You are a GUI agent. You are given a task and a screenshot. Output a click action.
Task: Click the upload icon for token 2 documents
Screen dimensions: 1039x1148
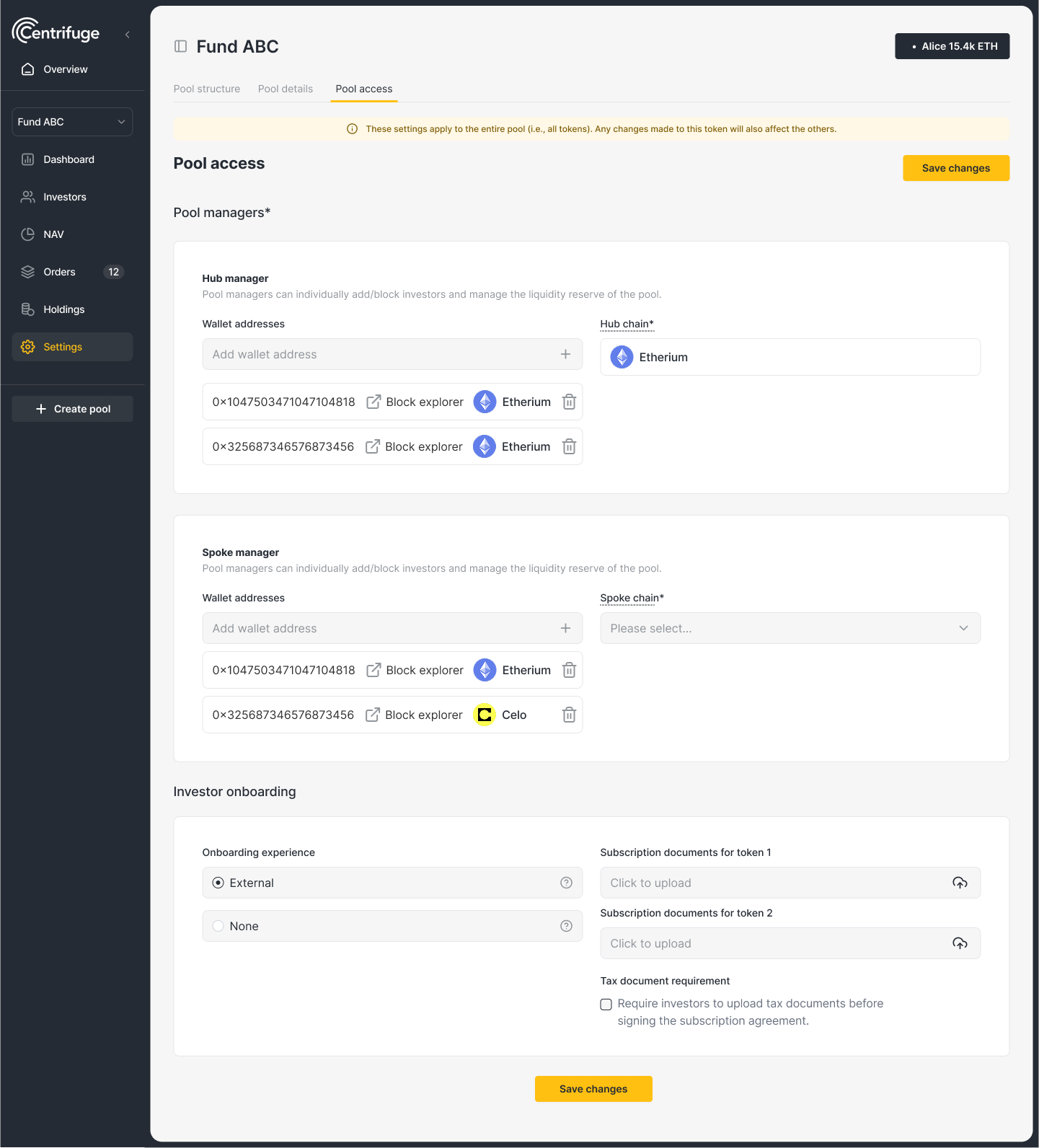(x=960, y=943)
